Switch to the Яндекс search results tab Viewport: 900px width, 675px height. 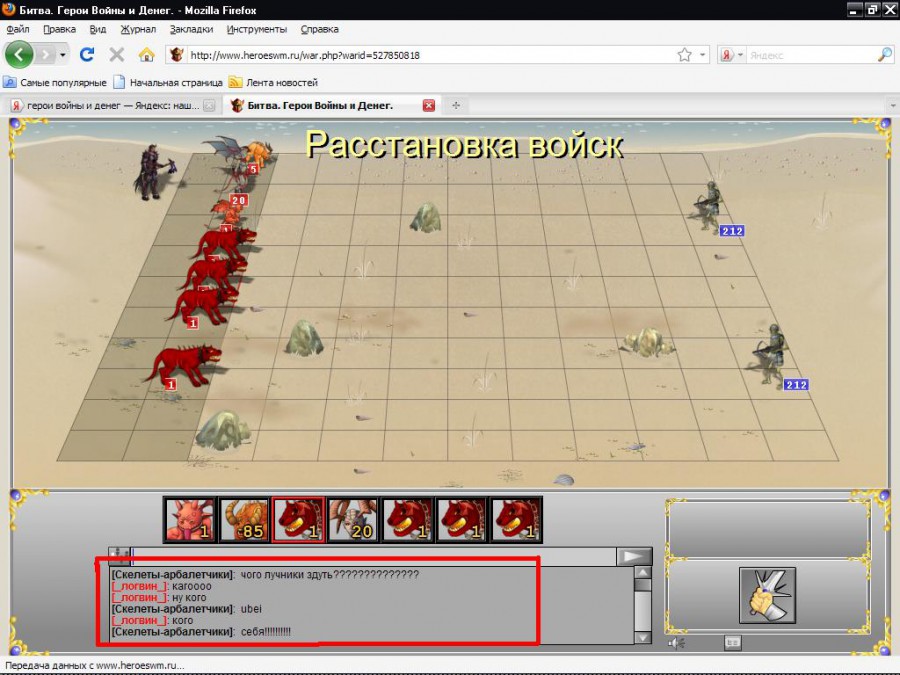112,106
